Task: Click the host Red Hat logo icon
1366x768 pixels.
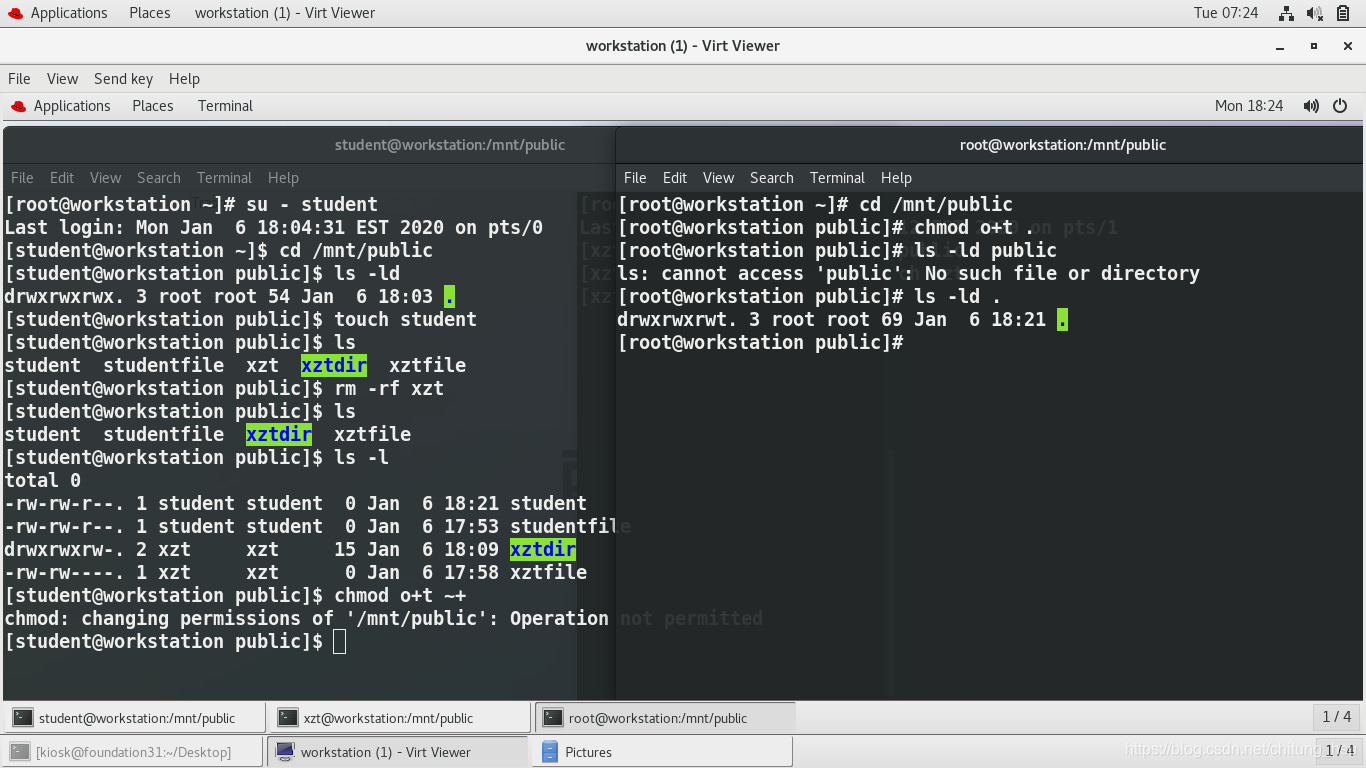Action: tap(15, 13)
